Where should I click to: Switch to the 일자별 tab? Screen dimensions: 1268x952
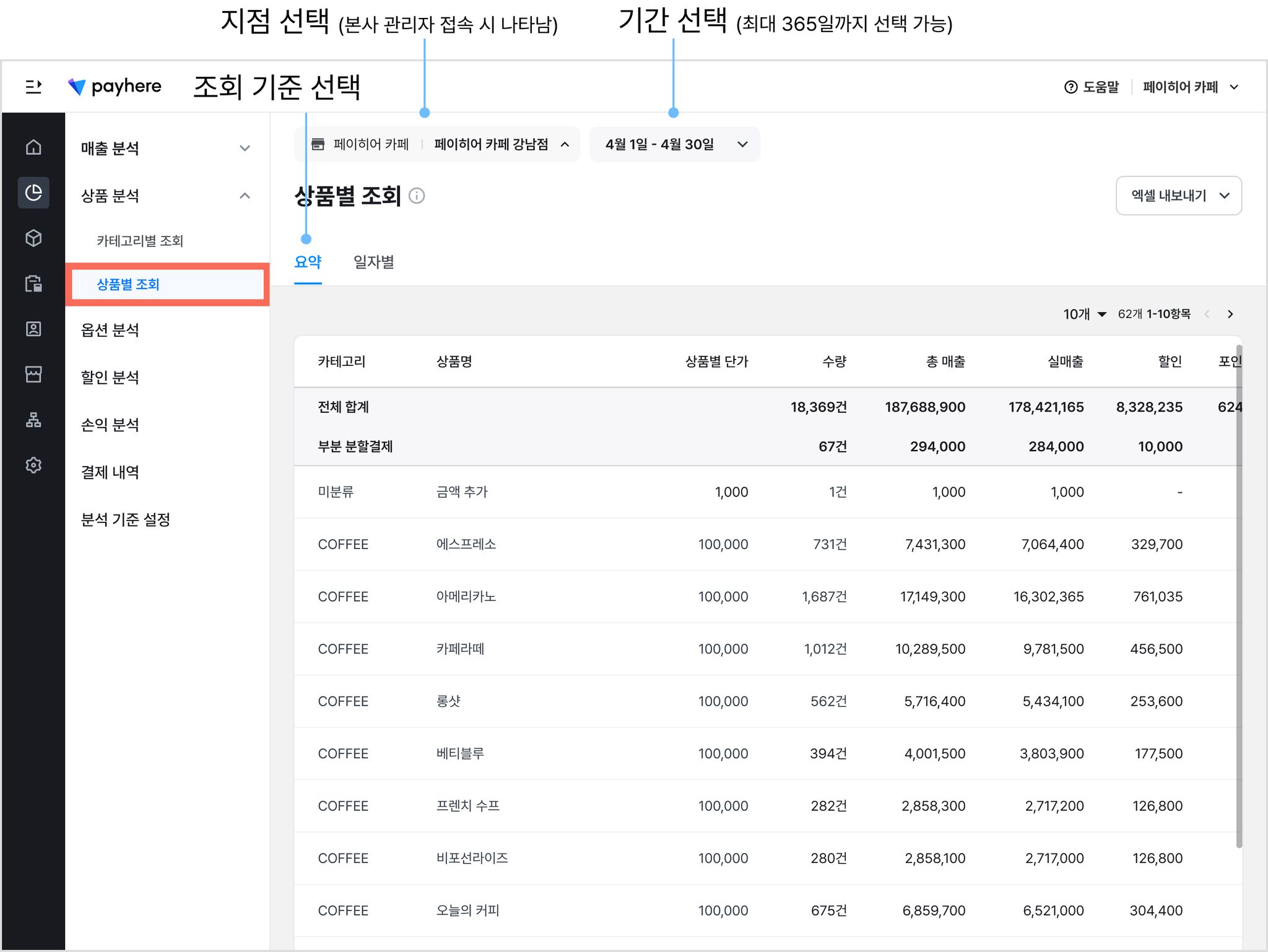373,262
